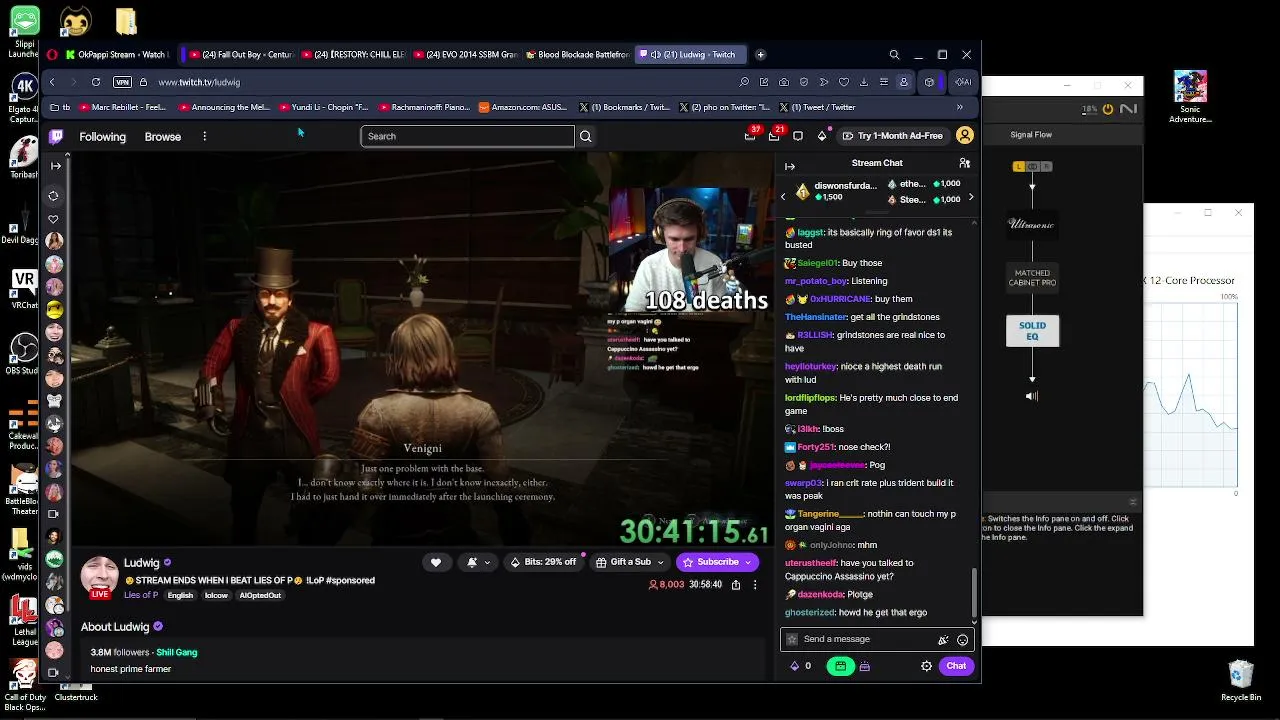The image size is (1280, 720).
Task: Show previous gifters in chat leaderboard
Action: [x=783, y=197]
